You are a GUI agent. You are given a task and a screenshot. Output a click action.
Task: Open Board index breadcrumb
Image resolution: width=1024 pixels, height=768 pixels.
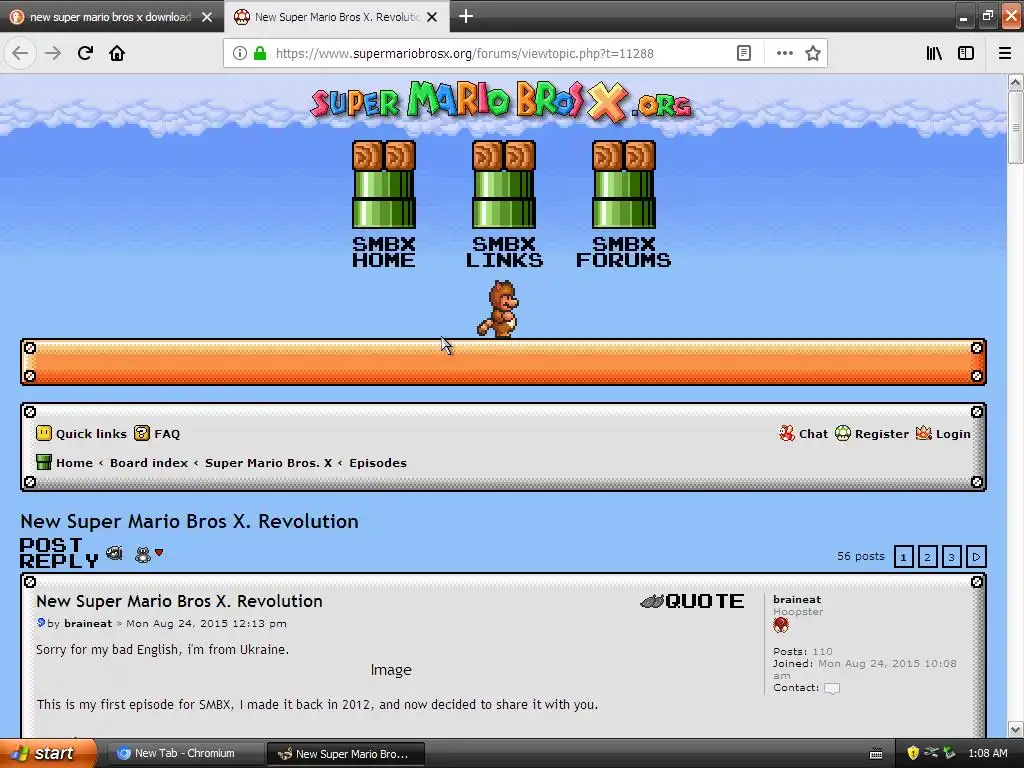coord(149,462)
